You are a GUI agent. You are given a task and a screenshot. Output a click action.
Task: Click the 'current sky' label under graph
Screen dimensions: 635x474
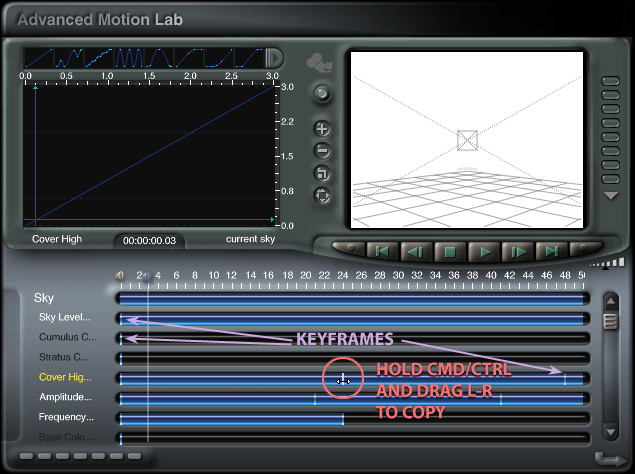coord(250,239)
